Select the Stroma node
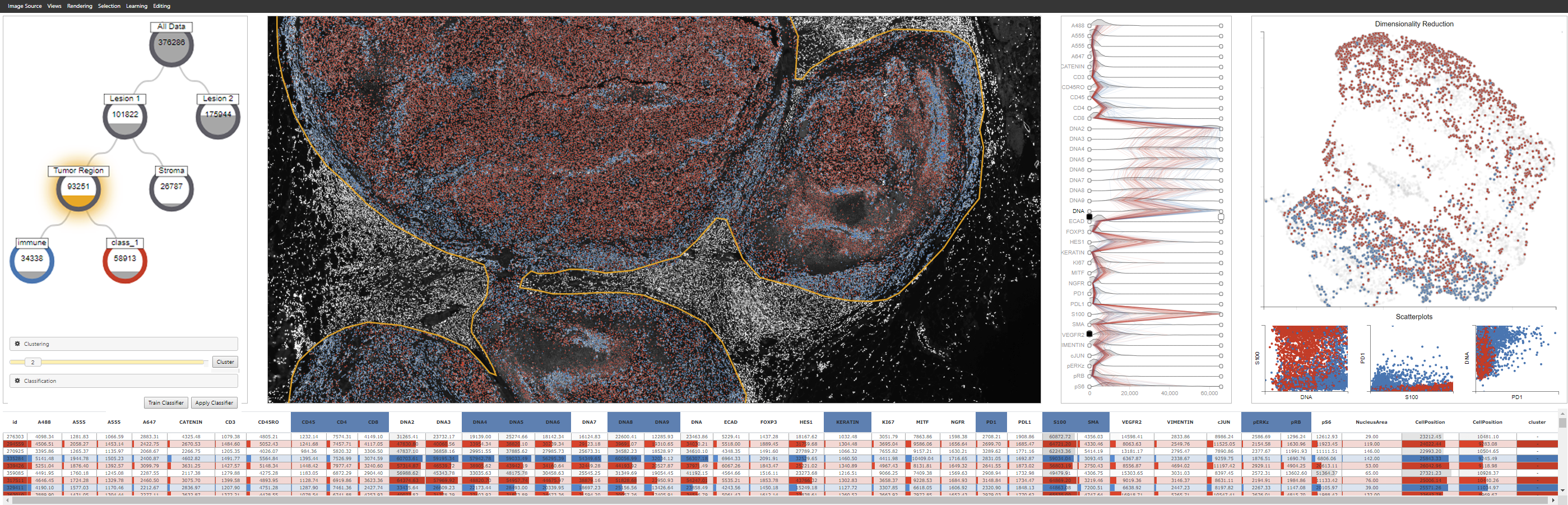The image size is (1568, 505). 170,189
